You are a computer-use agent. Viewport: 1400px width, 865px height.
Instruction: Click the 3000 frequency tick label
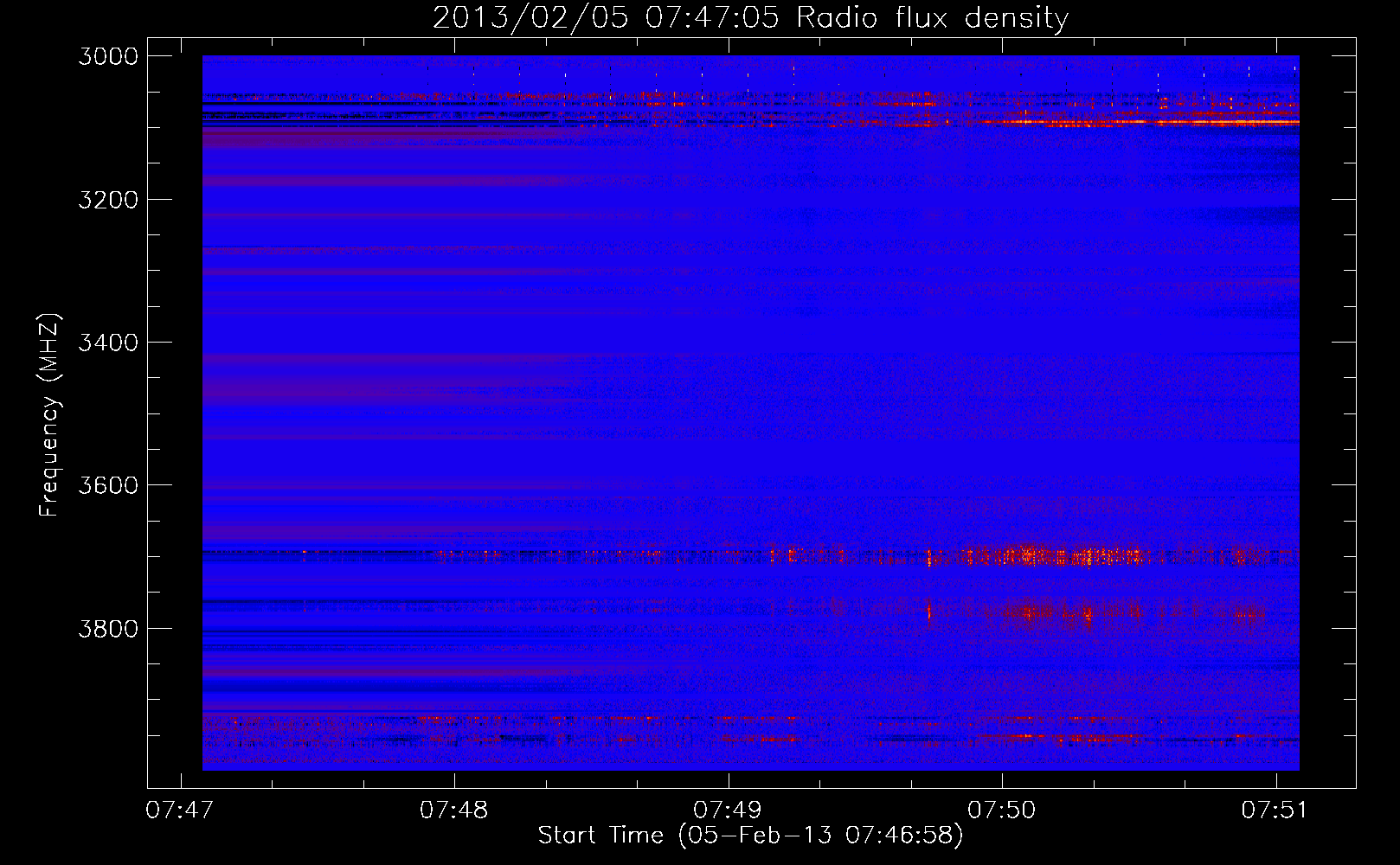108,56
